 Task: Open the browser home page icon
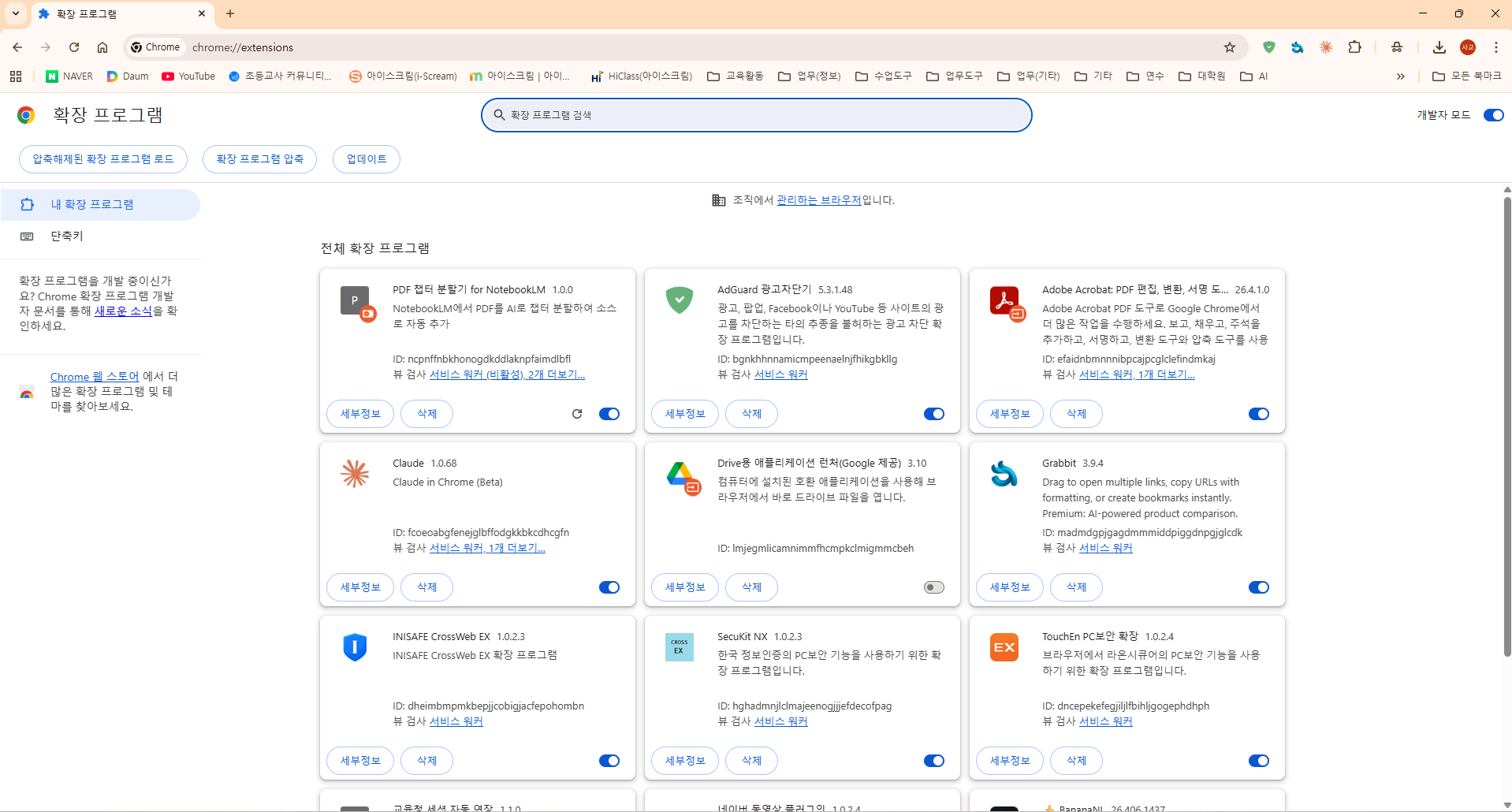102,47
